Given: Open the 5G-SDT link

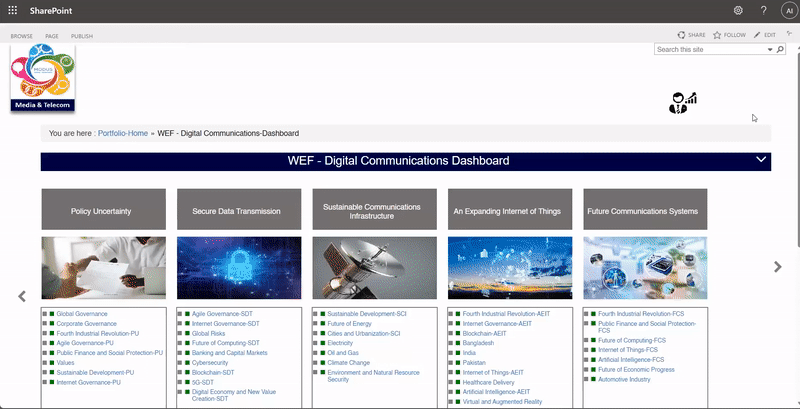Looking at the screenshot, I should [x=203, y=382].
